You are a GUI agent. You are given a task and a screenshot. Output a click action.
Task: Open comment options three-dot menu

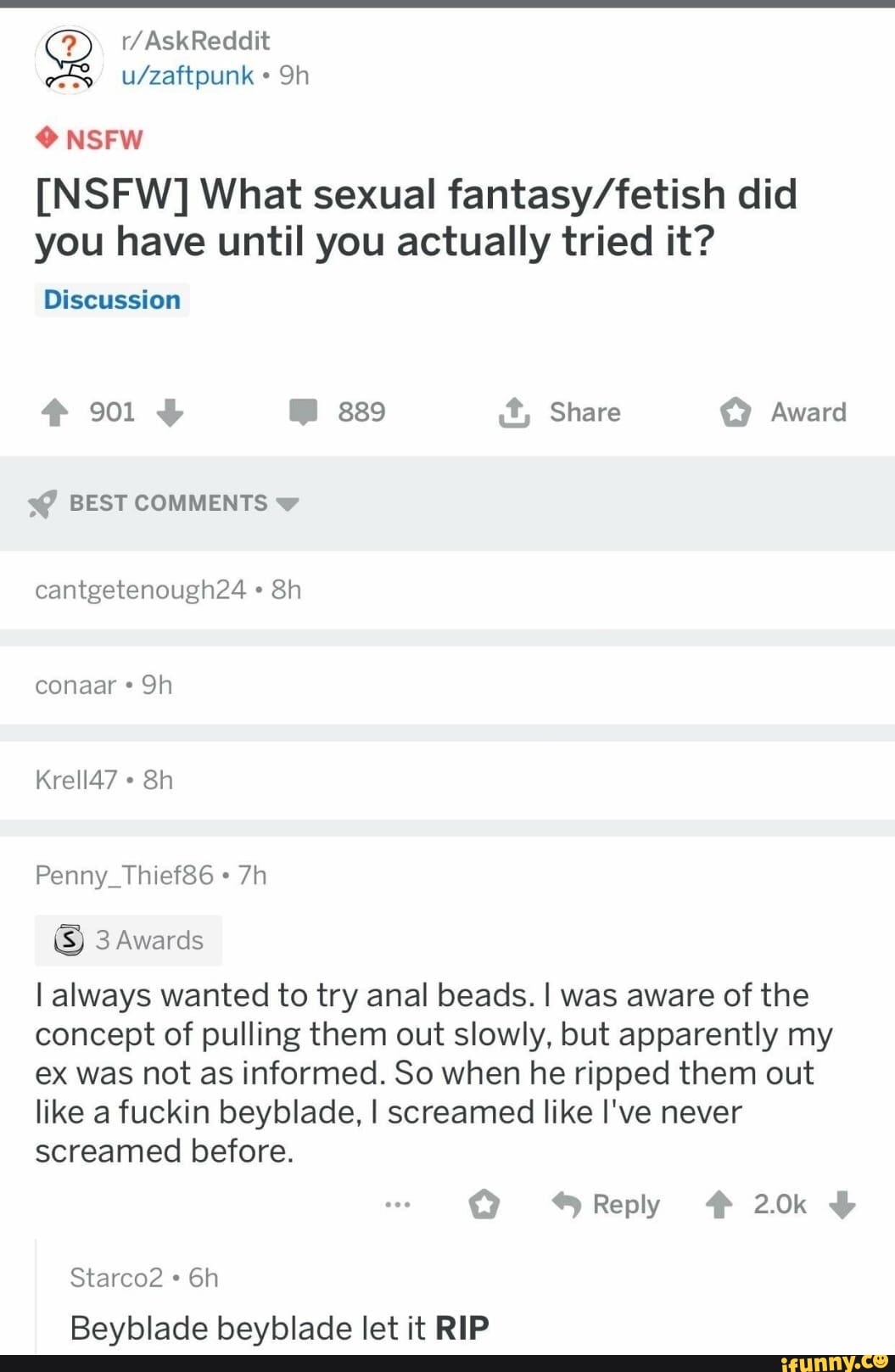point(397,1204)
